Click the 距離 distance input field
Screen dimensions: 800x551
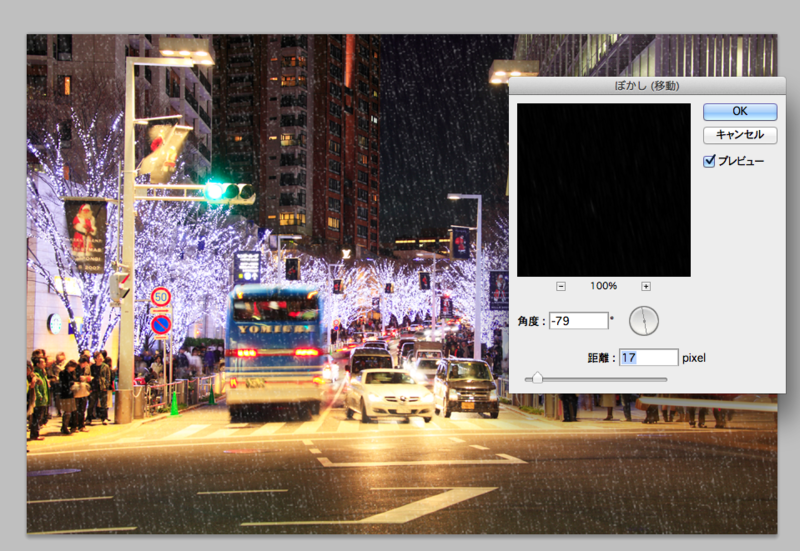click(648, 358)
